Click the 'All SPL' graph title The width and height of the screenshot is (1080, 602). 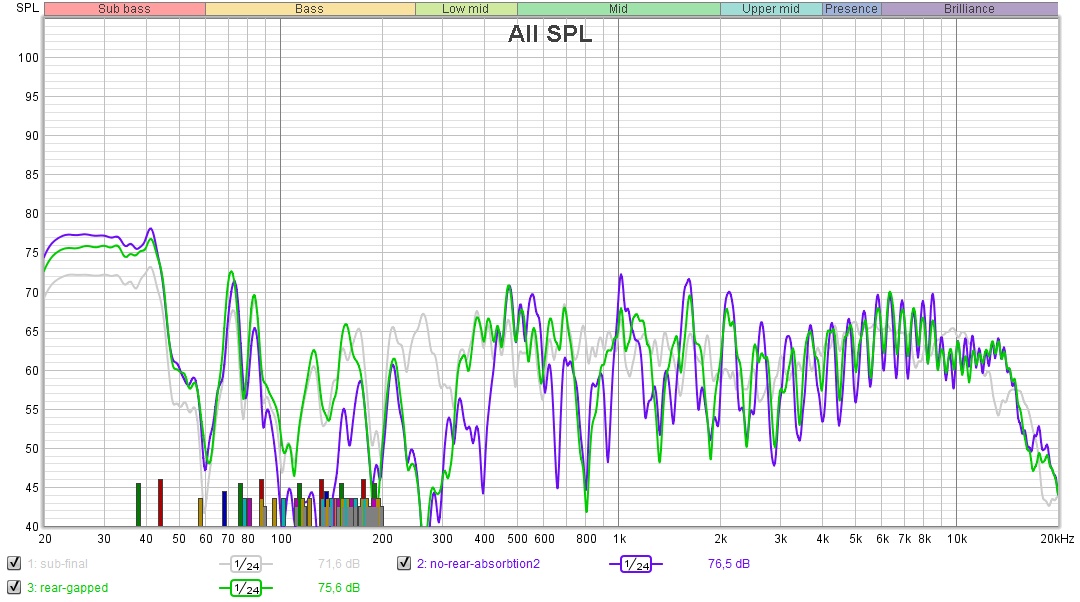[x=549, y=34]
